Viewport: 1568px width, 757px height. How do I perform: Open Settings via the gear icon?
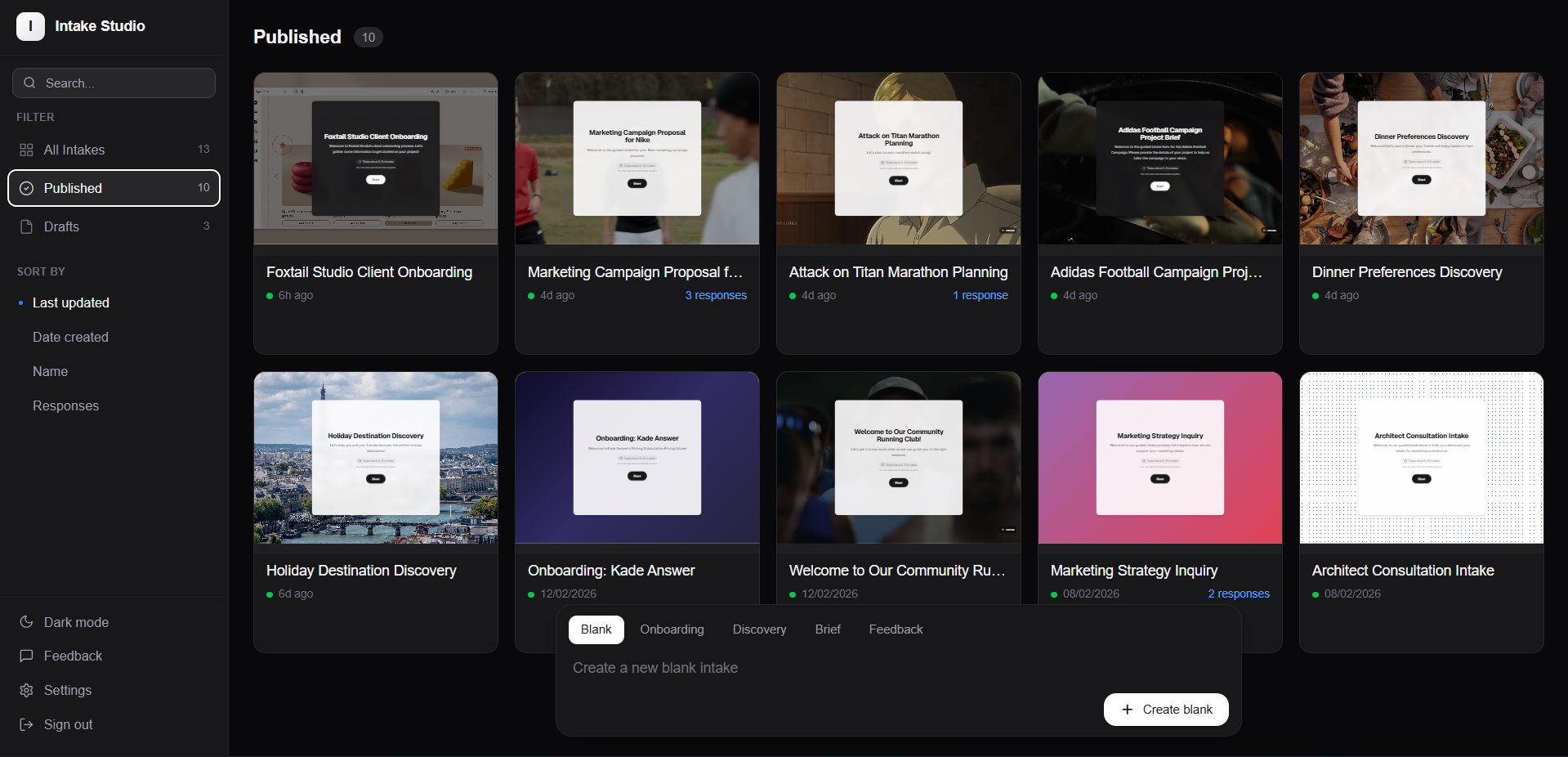point(26,690)
